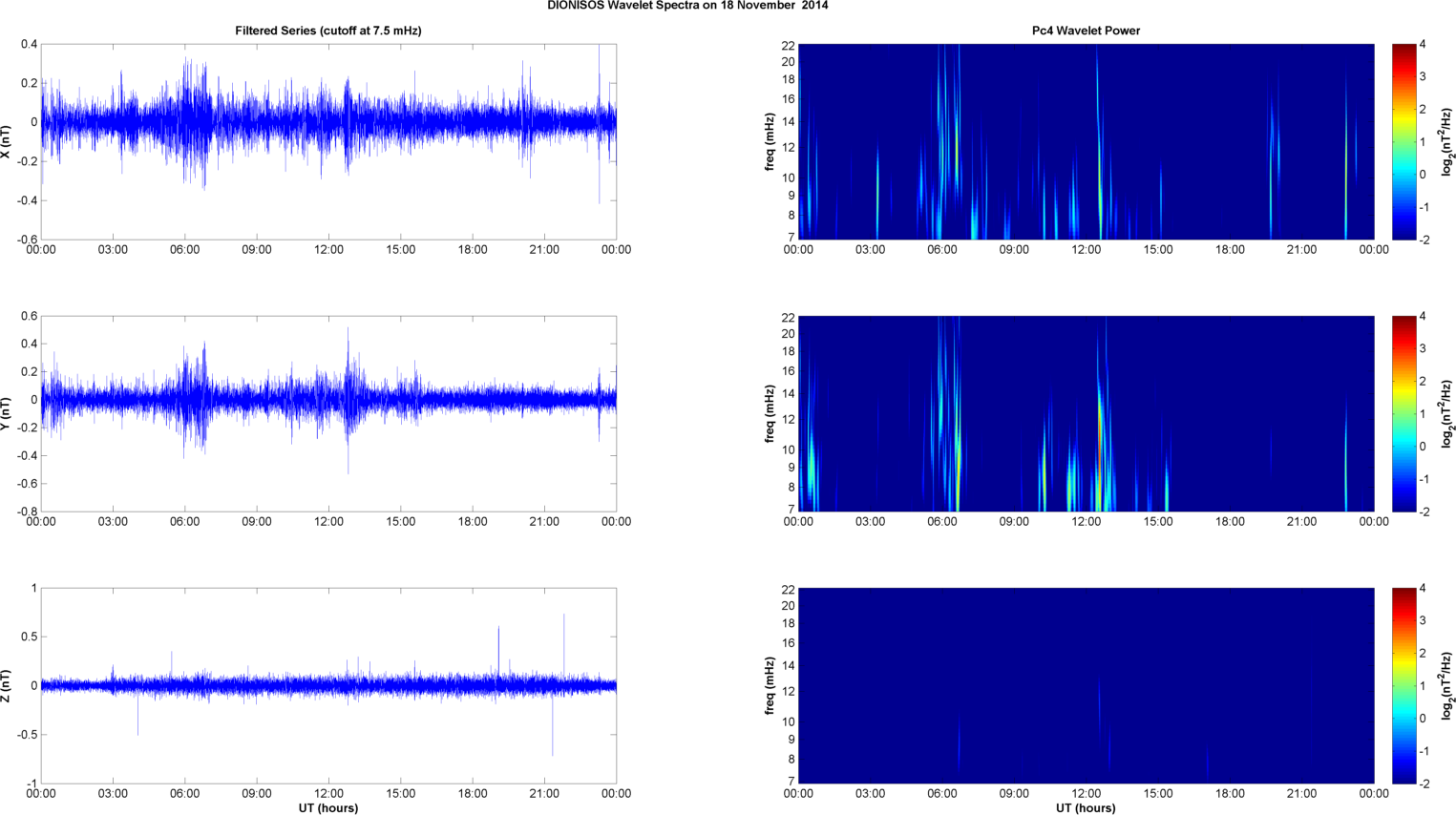Click the '-0.5' tick on Z (nT) axis
Viewport: 1456px width, 815px height.
pos(27,735)
